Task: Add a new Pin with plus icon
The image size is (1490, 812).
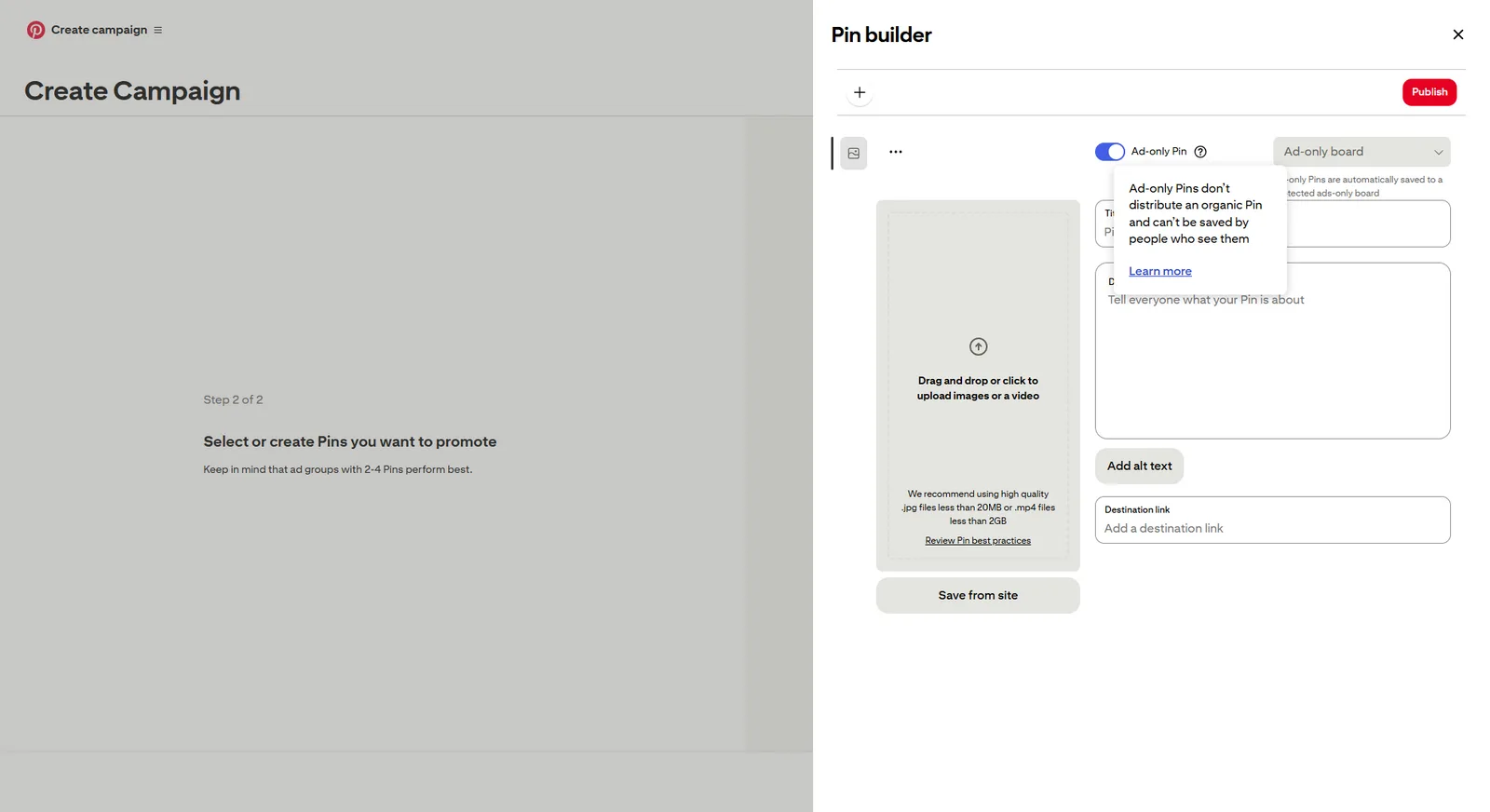Action: (860, 92)
